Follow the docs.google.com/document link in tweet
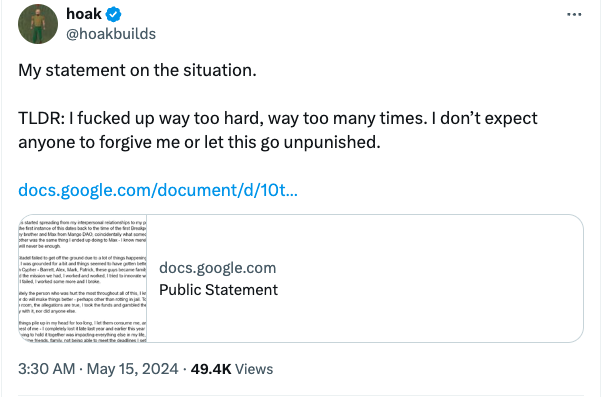The image size is (603, 397). [158, 190]
